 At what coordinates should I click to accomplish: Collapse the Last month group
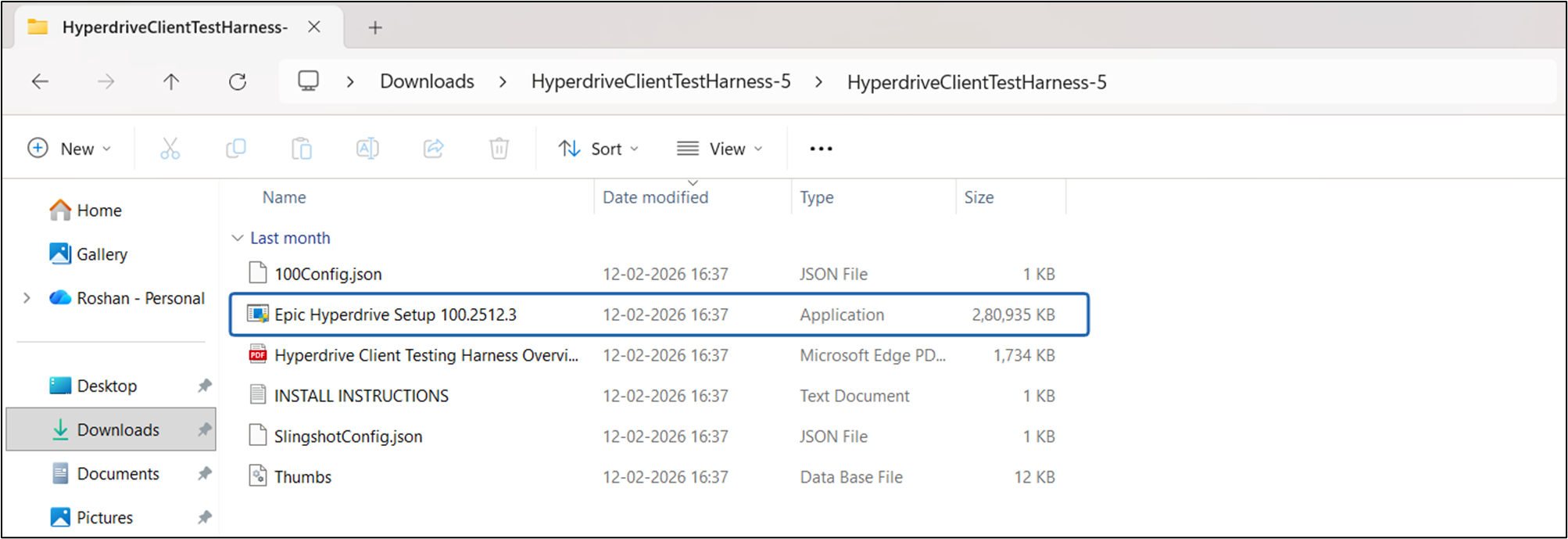[x=238, y=238]
